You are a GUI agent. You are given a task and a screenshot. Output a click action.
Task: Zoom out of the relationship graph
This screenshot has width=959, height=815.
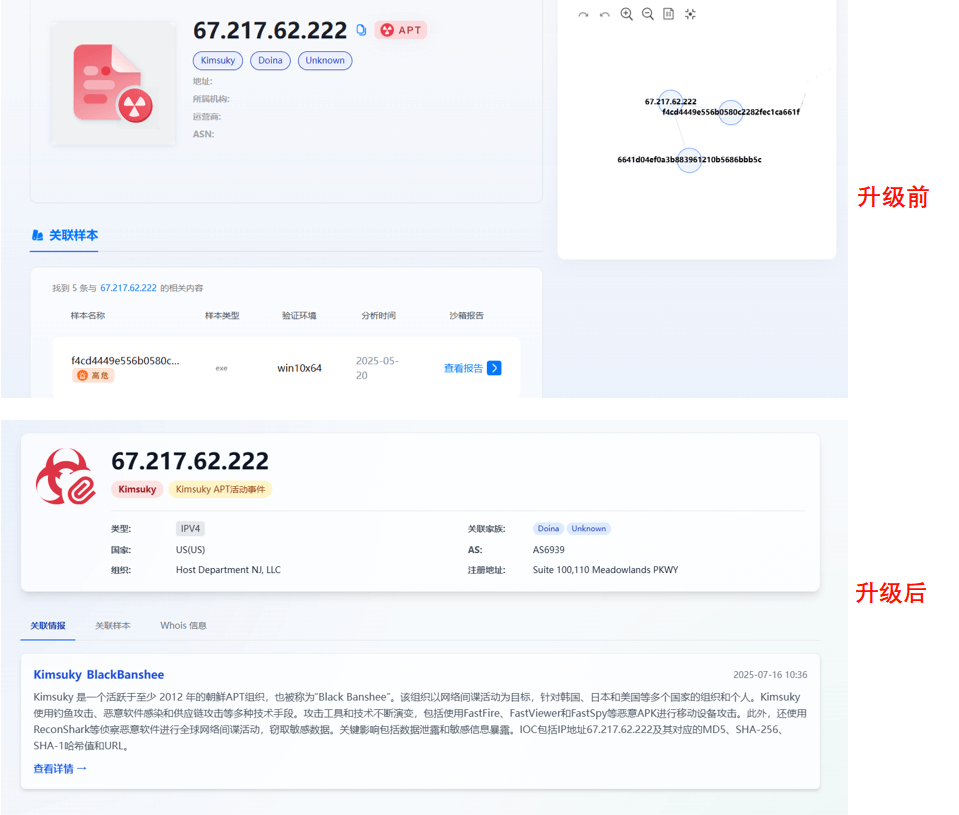click(648, 14)
